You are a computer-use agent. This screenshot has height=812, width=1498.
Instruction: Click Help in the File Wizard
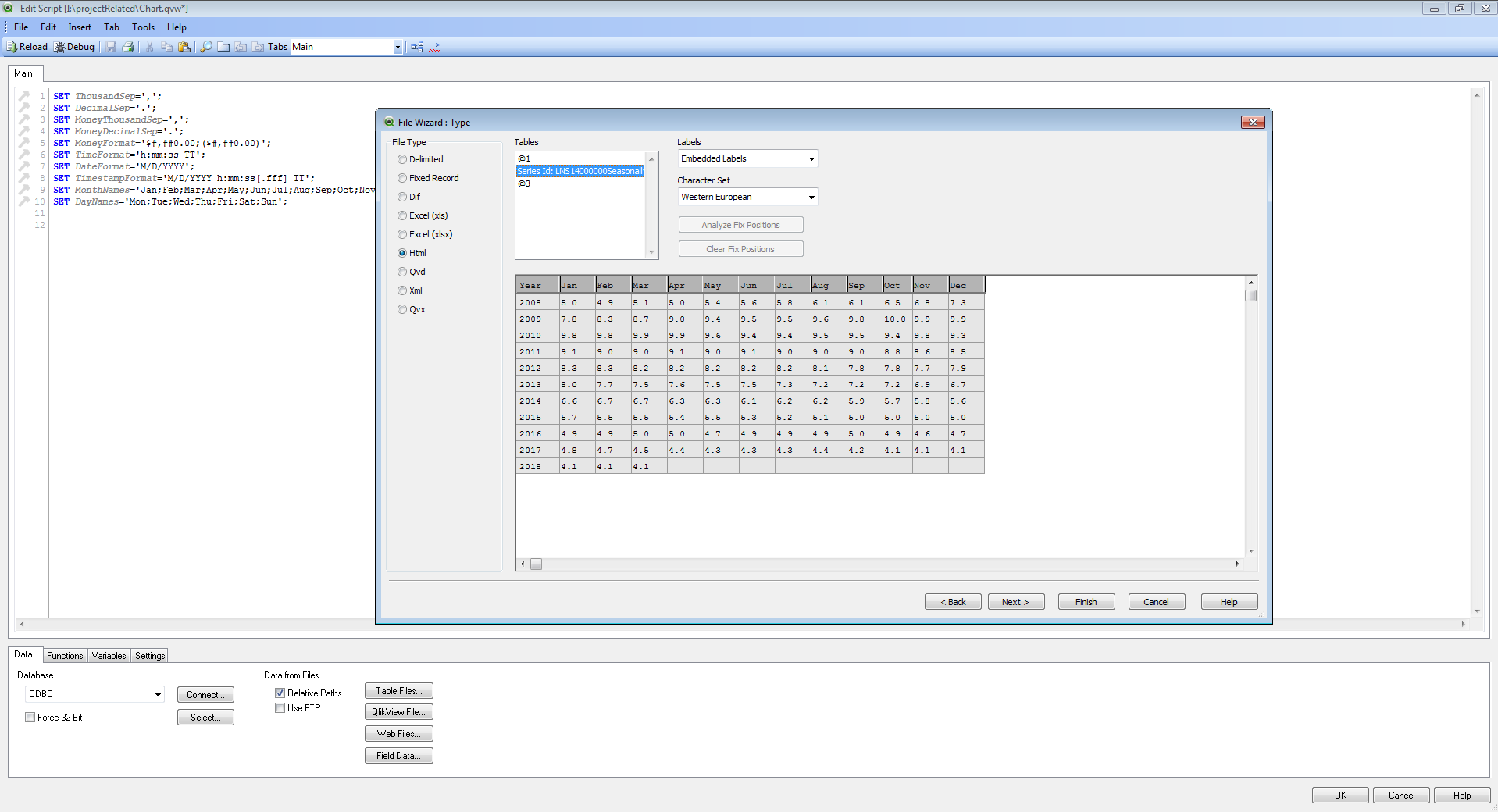[1229, 602]
